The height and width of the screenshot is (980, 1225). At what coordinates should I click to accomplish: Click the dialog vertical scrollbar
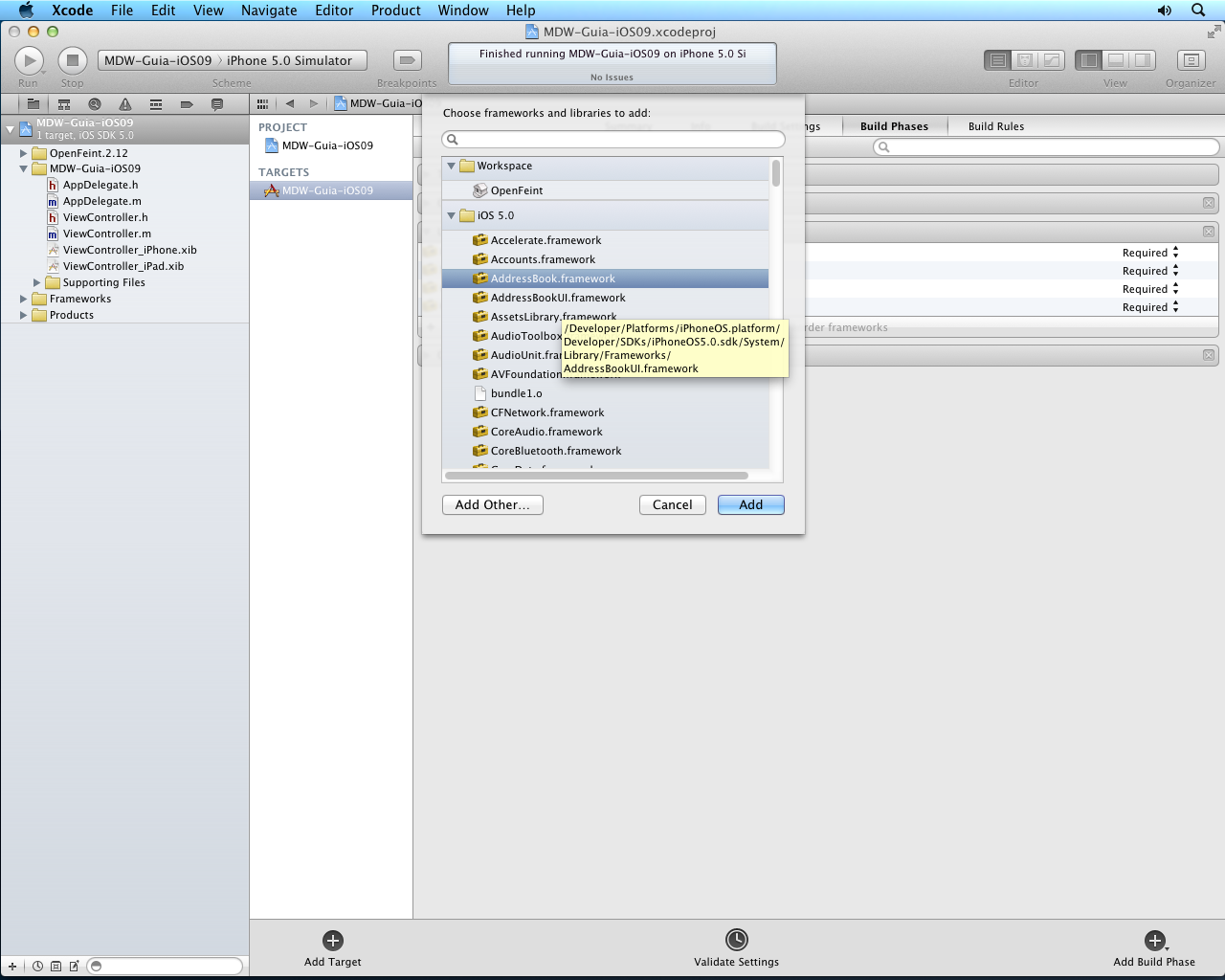pyautogui.click(x=776, y=173)
